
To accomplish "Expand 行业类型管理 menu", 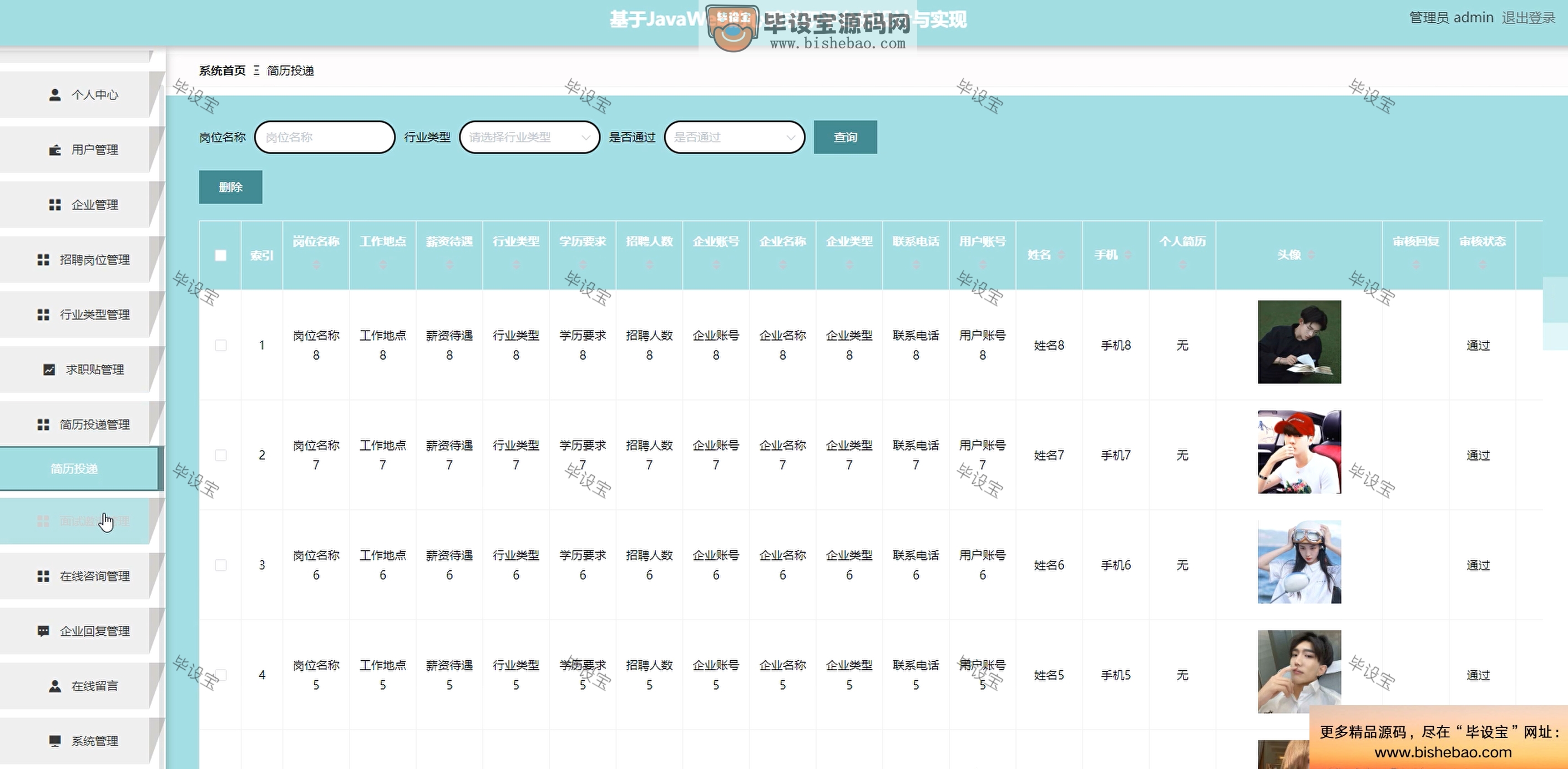I will point(83,315).
